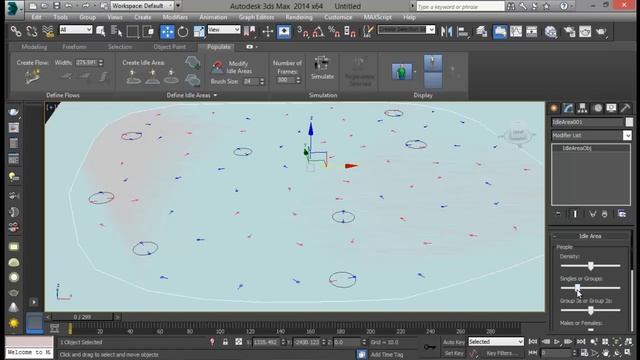This screenshot has height=360, width=640.
Task: Choose Rectangular Selection Region tool
Action: pyautogui.click(x=133, y=31)
